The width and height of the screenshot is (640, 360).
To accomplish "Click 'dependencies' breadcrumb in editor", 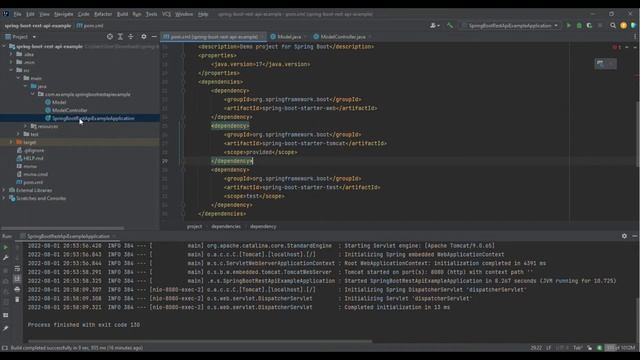I will coord(226,227).
